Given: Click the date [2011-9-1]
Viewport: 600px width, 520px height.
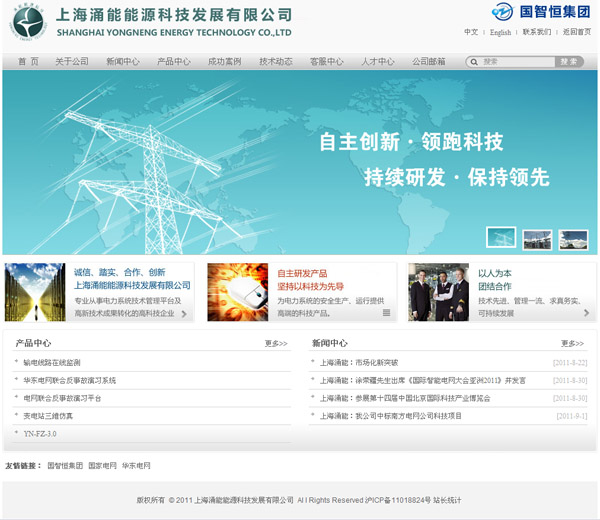Looking at the screenshot, I should [x=572, y=416].
